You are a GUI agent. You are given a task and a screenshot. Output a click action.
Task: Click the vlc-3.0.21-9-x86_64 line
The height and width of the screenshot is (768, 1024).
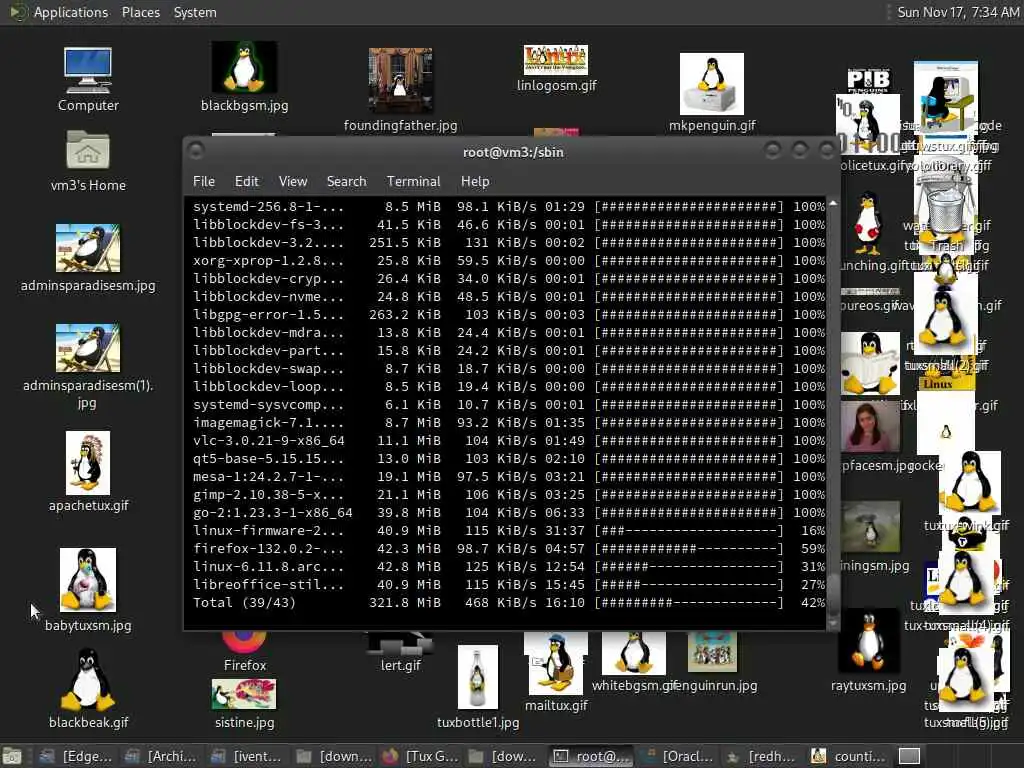509,441
